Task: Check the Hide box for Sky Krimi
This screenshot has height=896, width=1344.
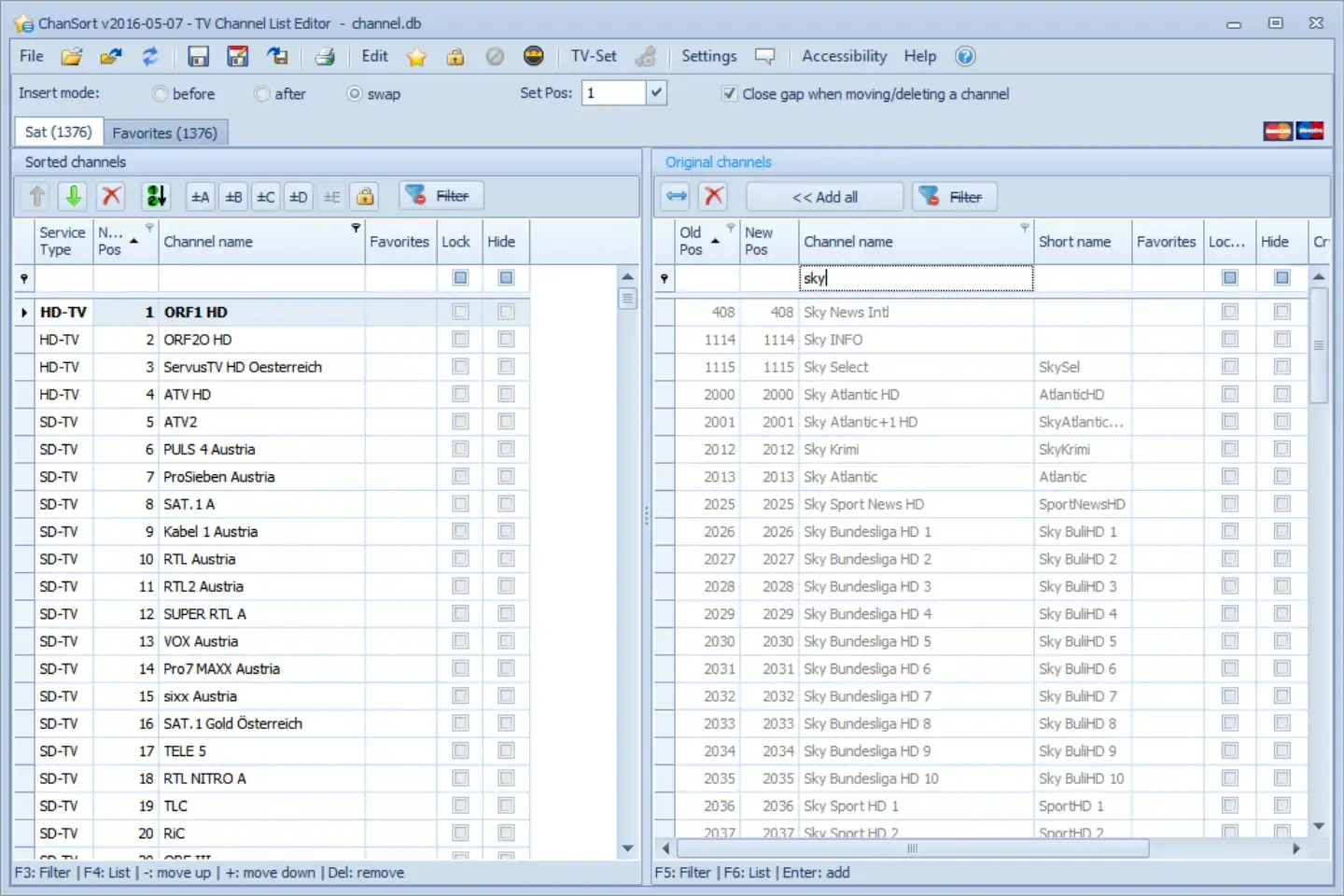Action: (x=1281, y=449)
